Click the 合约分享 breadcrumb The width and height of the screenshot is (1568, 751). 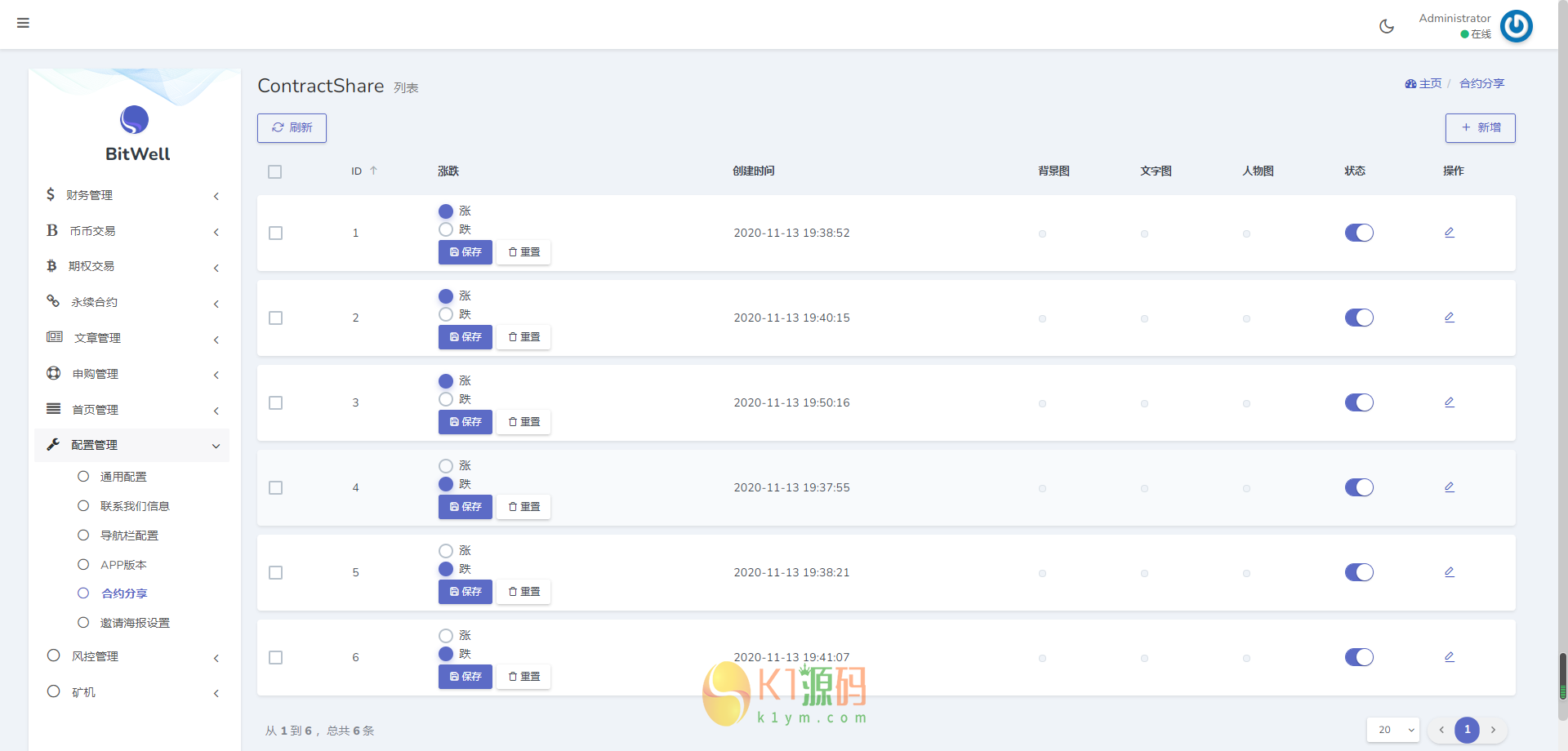click(1481, 83)
